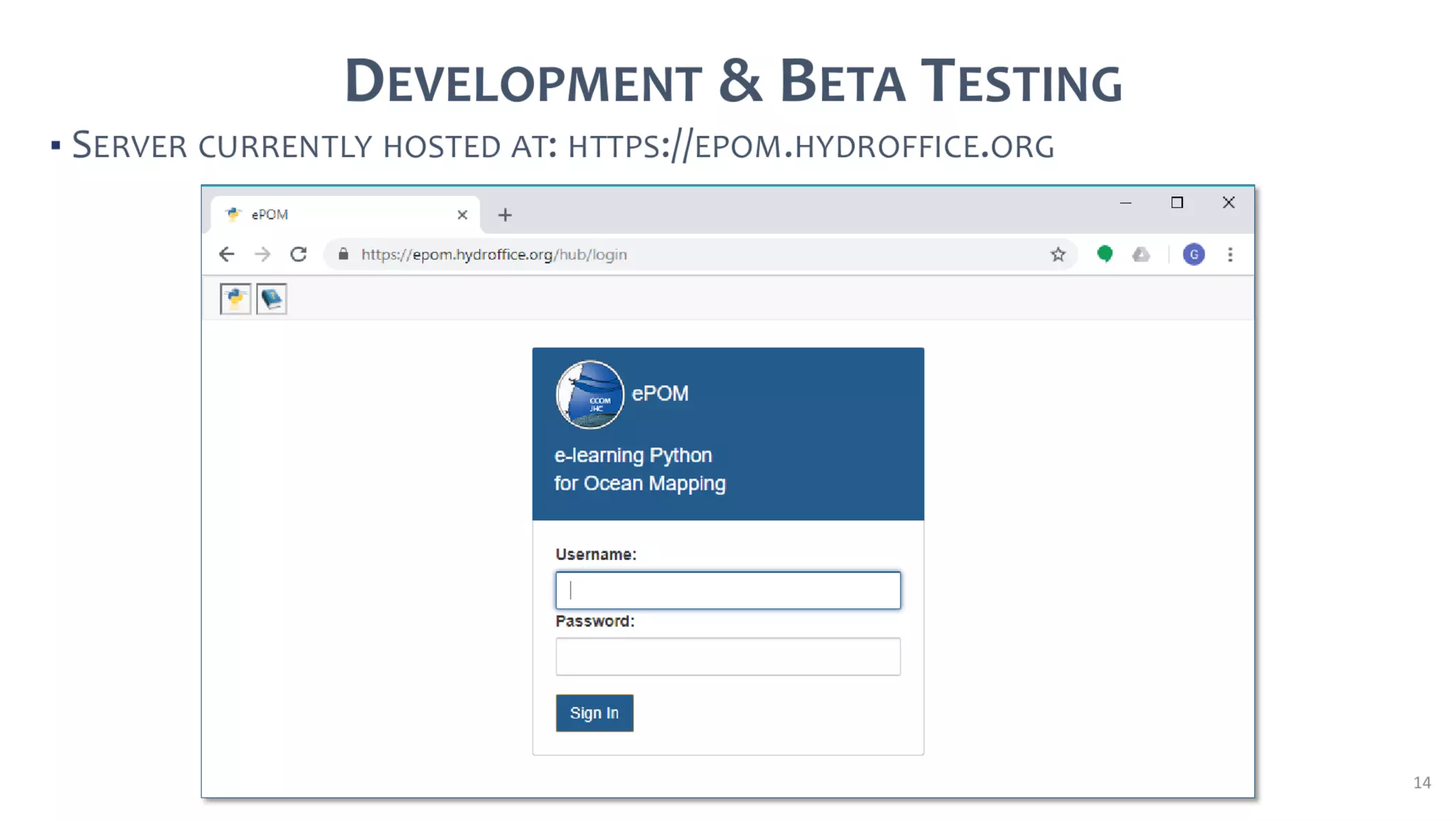
Task: Click the Username input field
Action: click(x=728, y=590)
